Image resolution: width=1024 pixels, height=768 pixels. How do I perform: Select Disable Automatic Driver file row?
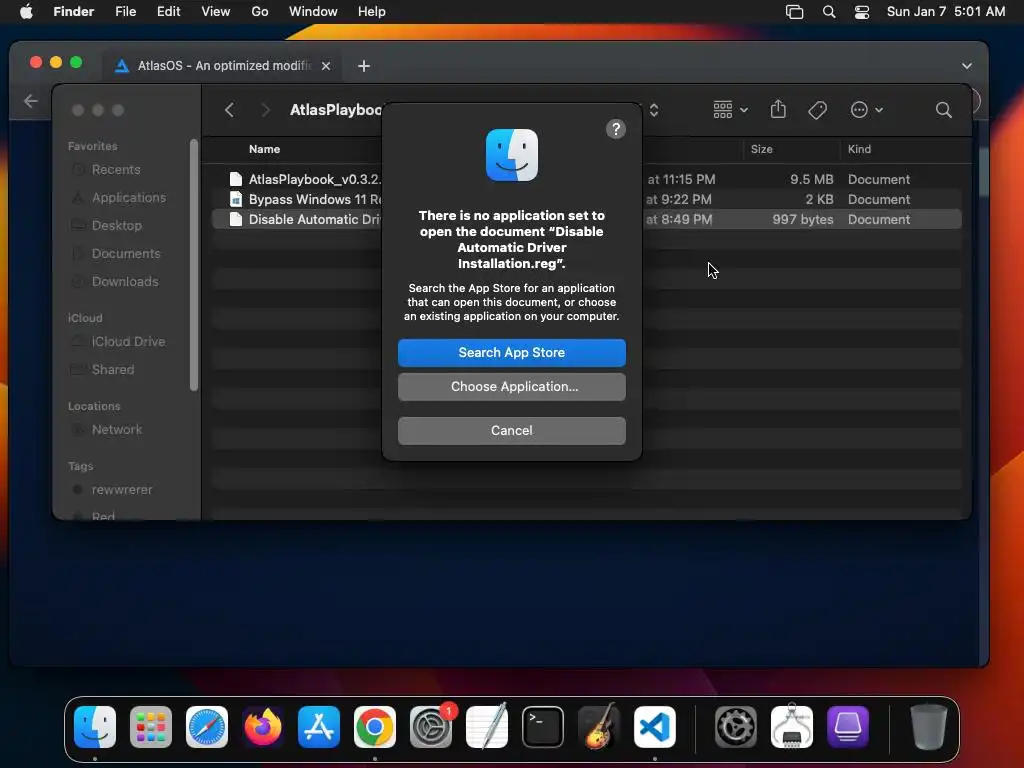(x=586, y=219)
